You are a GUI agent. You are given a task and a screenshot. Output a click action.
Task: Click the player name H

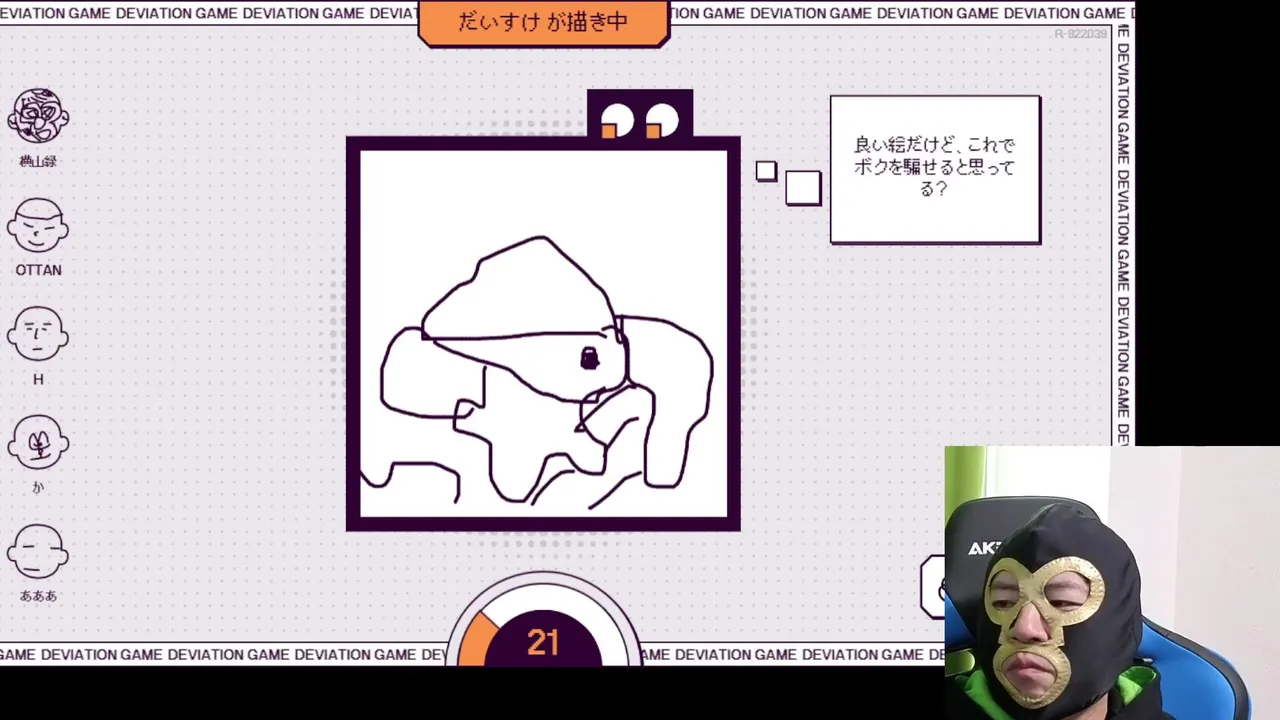(x=38, y=379)
